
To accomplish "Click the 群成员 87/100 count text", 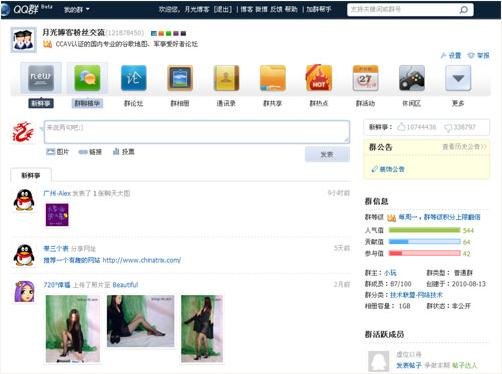I will point(388,284).
